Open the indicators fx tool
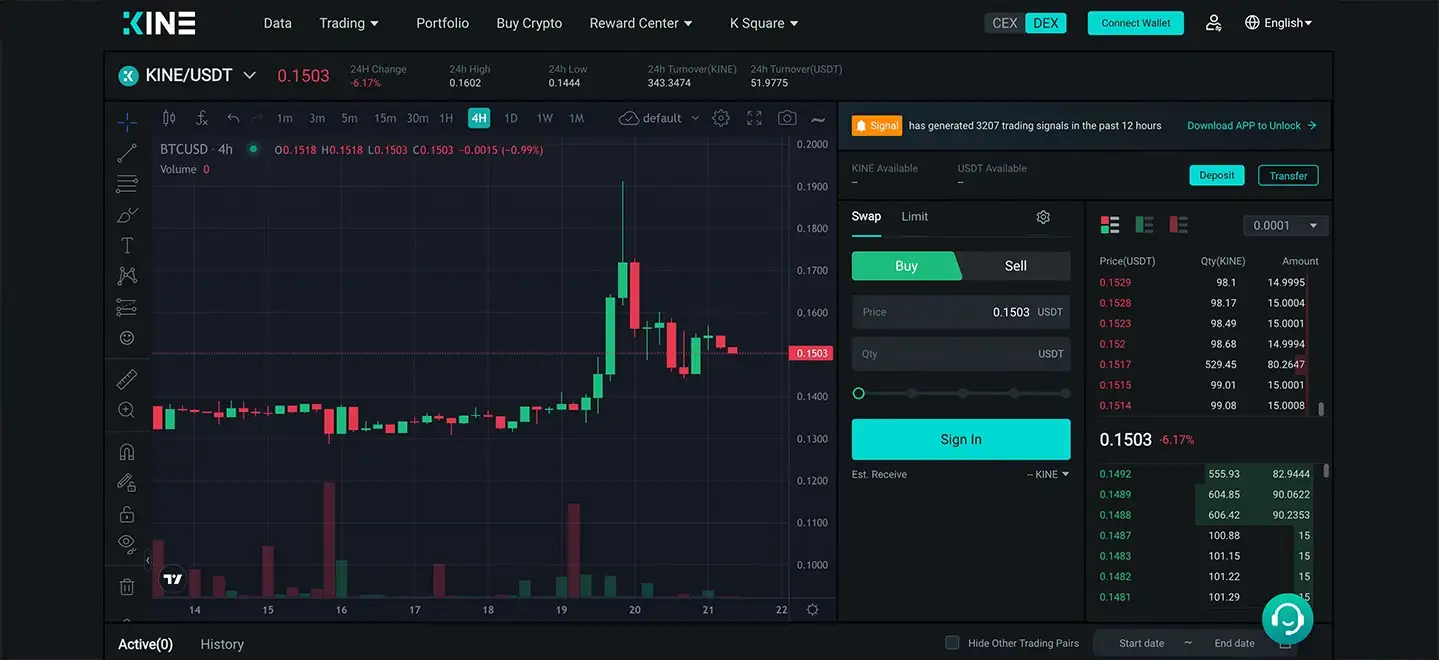This screenshot has width=1439, height=660. (x=201, y=118)
